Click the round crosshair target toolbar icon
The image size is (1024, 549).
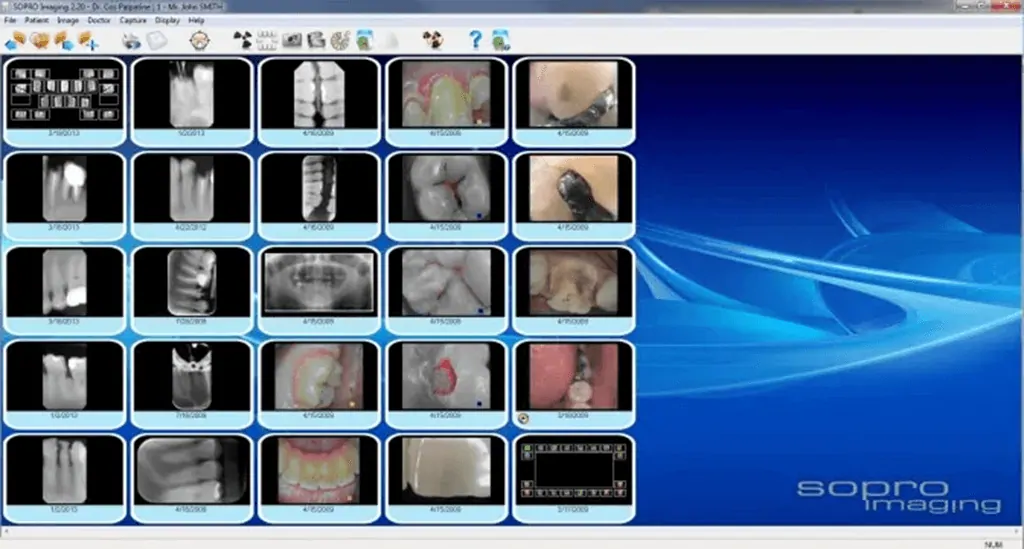200,41
